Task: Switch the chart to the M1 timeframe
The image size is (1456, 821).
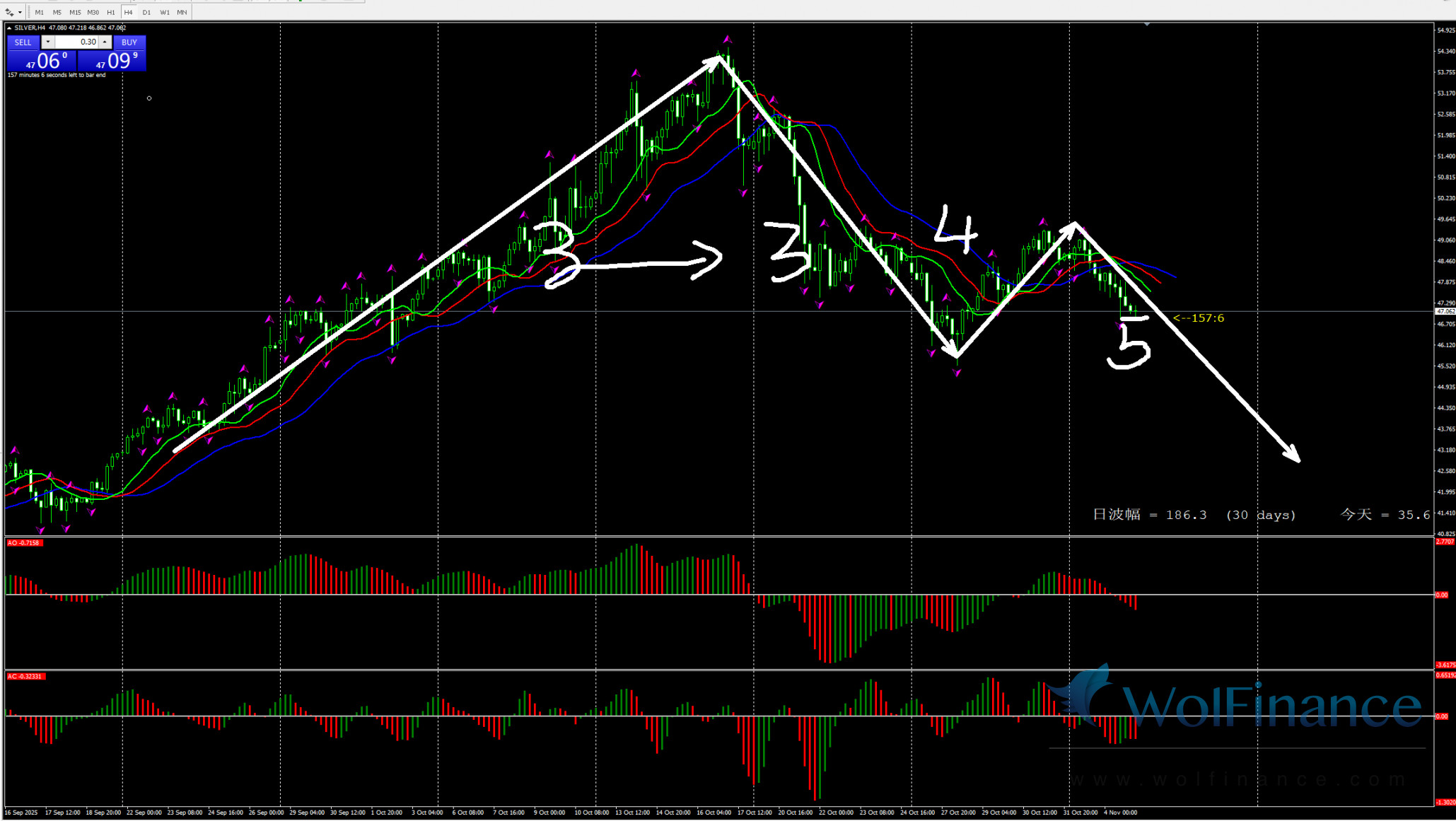Action: tap(39, 12)
